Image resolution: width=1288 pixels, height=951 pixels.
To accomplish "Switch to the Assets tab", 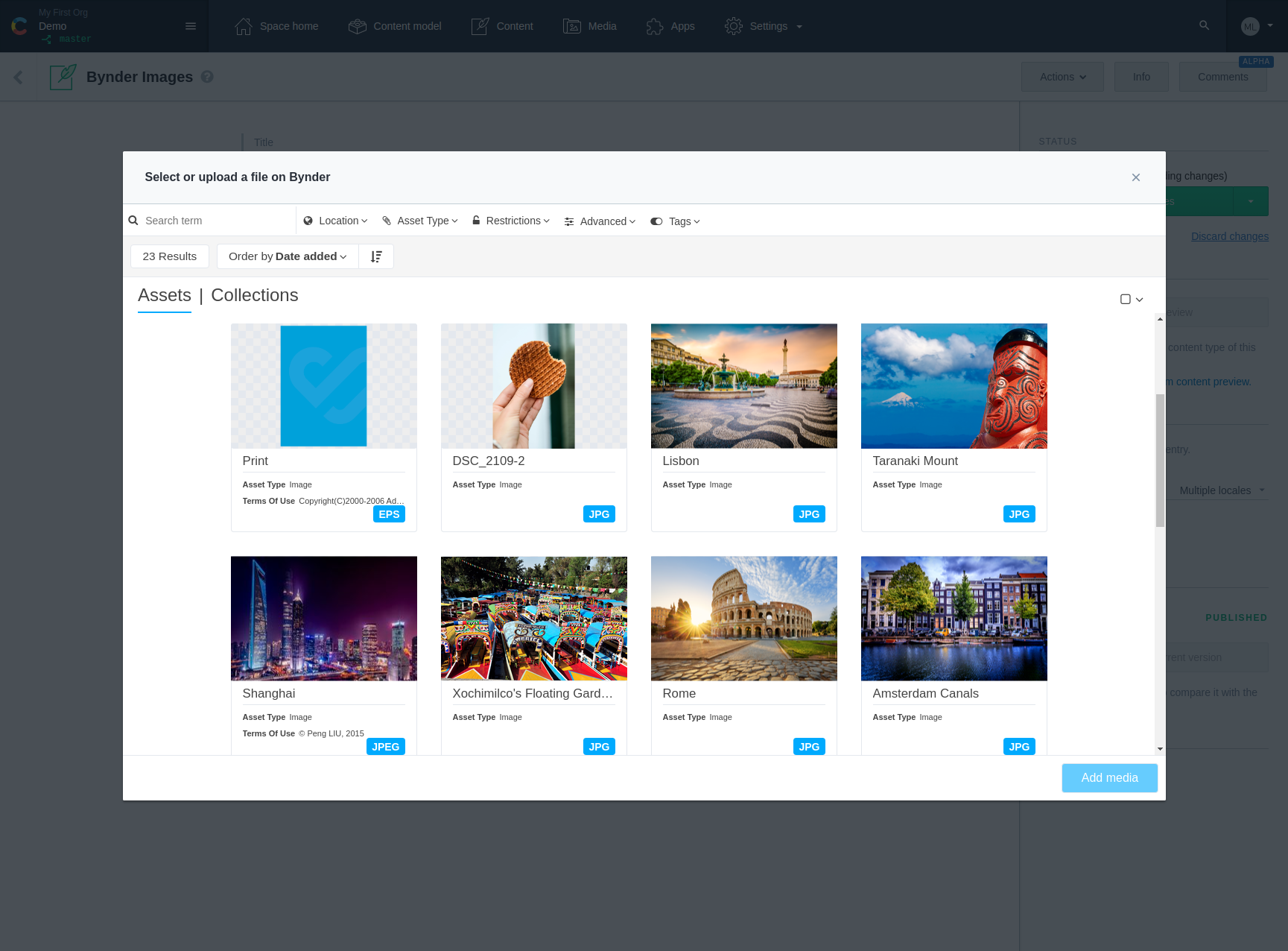I will (x=165, y=295).
